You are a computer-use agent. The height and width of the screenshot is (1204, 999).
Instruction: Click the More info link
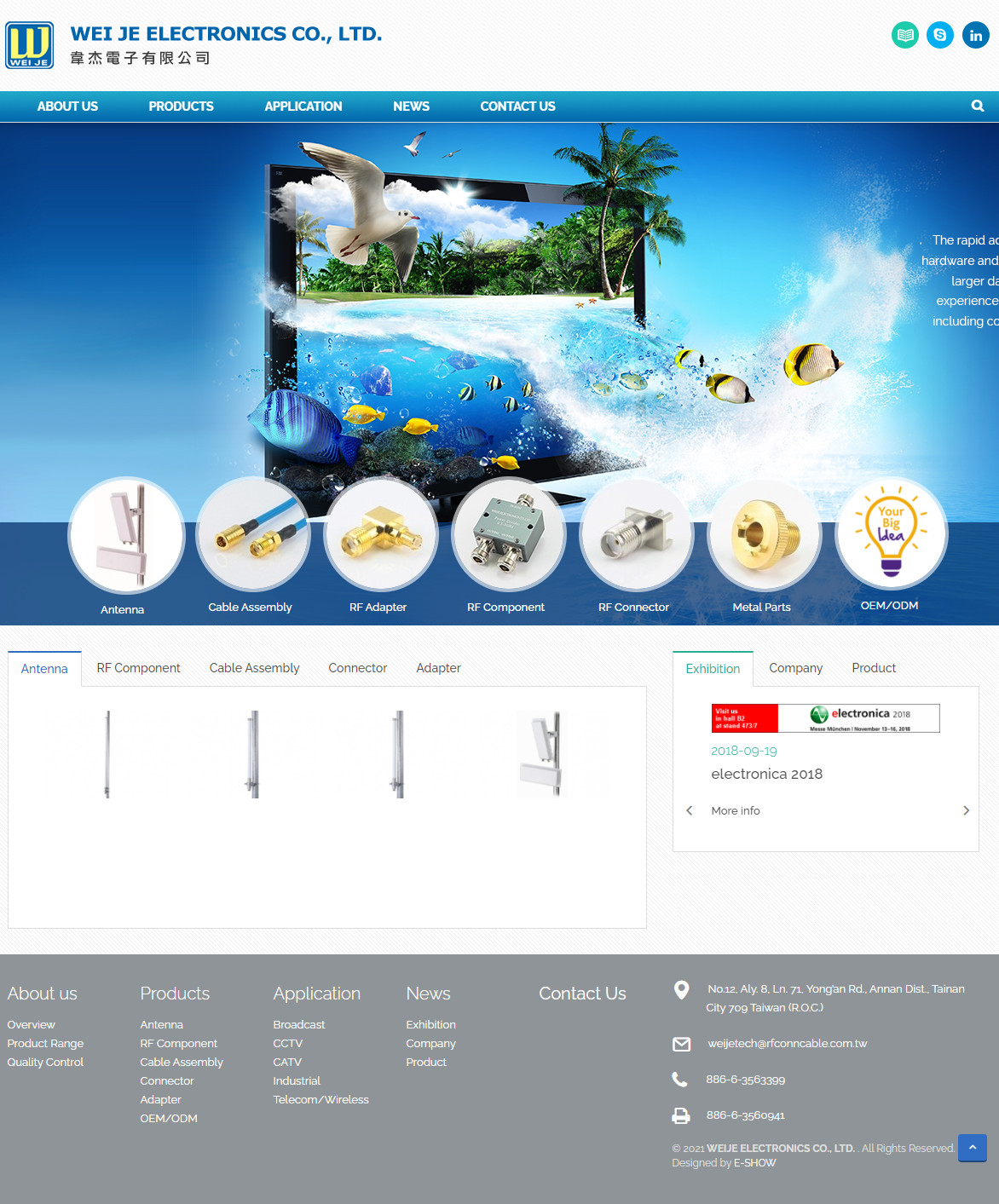click(736, 811)
